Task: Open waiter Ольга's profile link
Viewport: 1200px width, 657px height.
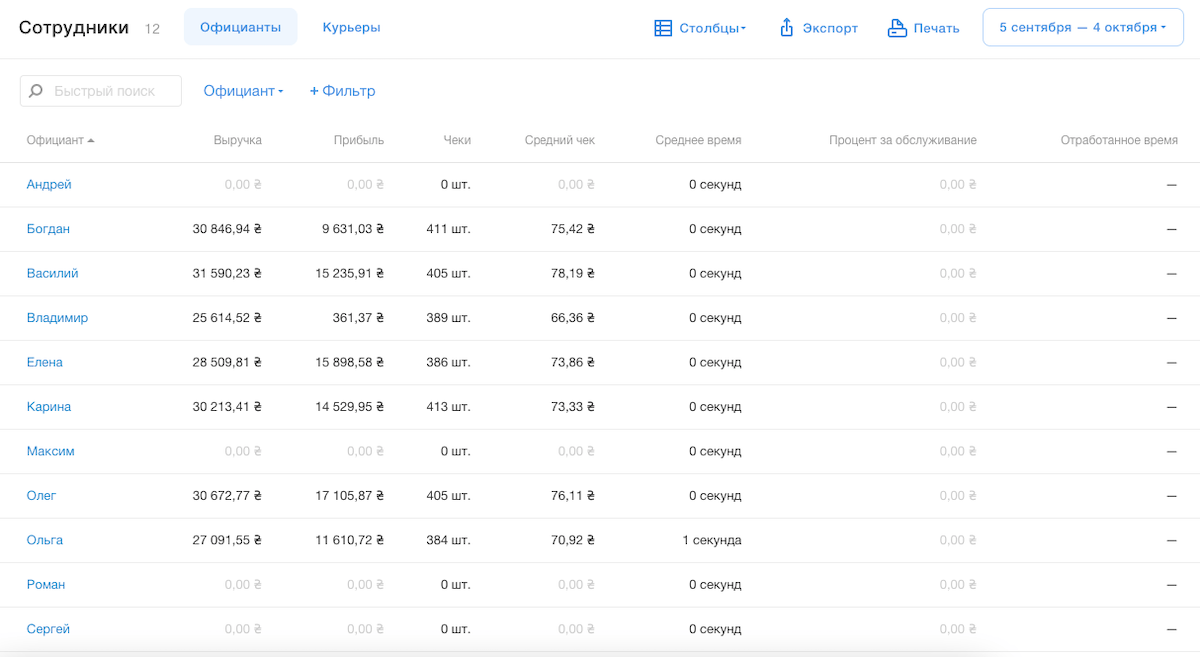Action: pyautogui.click(x=45, y=540)
